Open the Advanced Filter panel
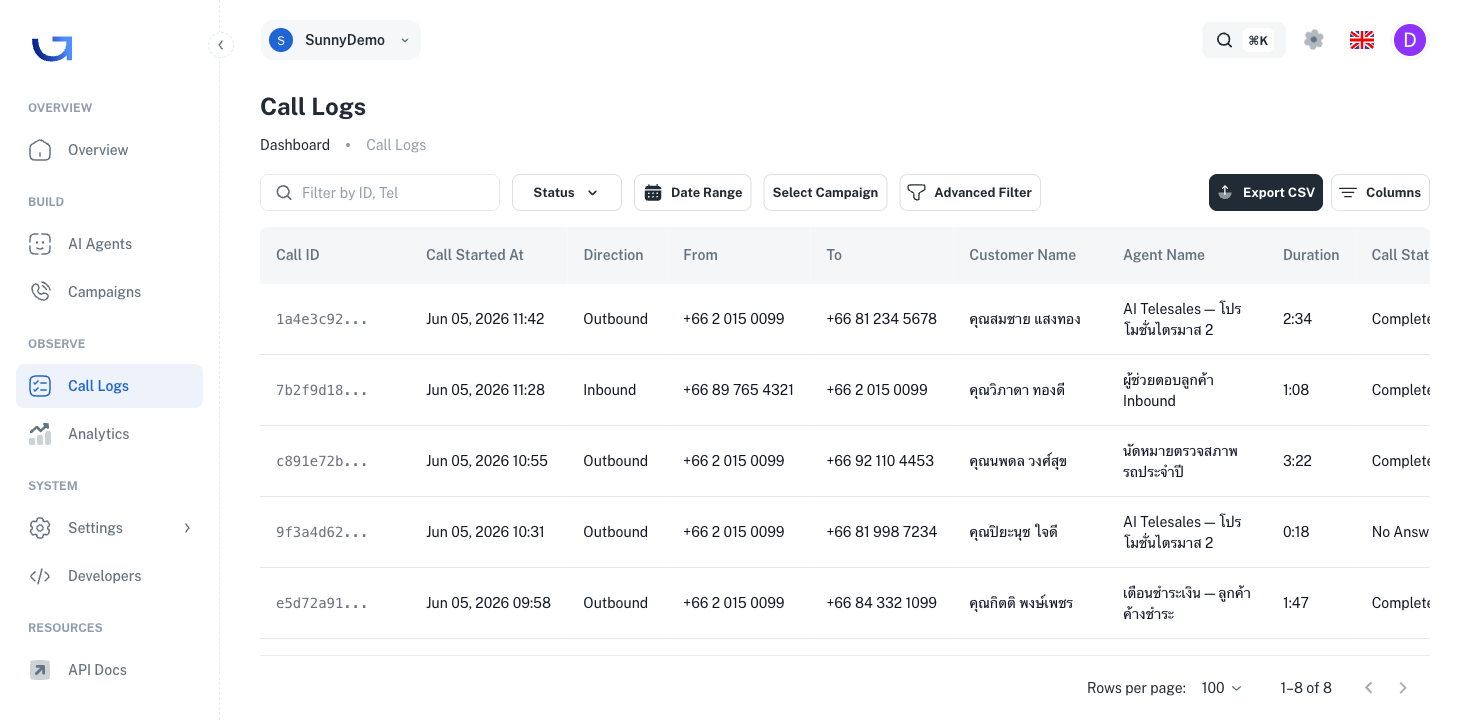This screenshot has height=720, width=1470. click(970, 193)
